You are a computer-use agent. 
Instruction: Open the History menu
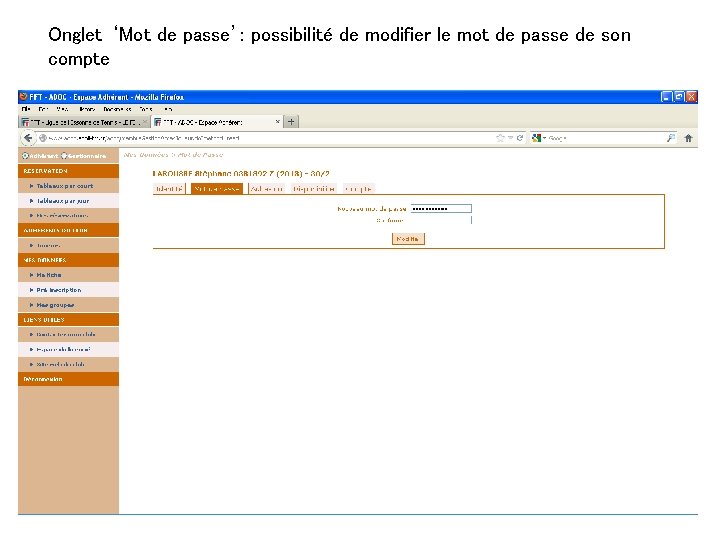coord(87,109)
